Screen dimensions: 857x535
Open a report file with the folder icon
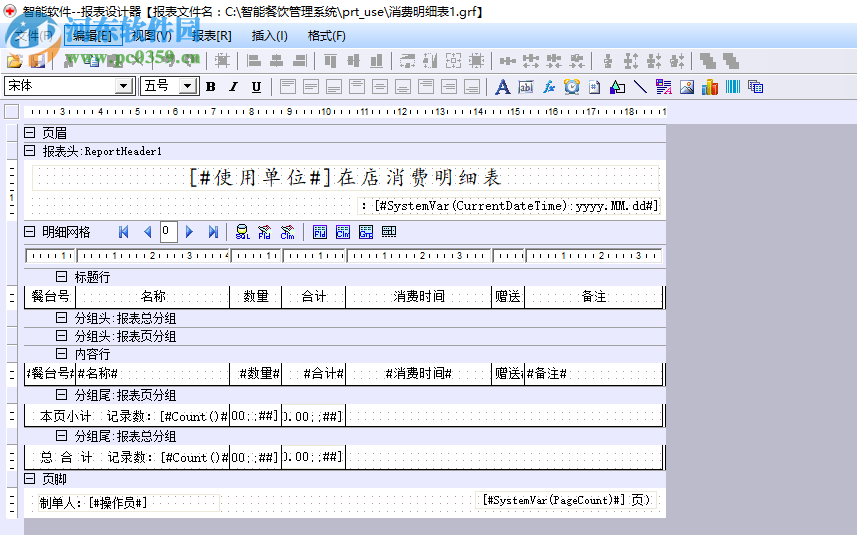click(14, 61)
